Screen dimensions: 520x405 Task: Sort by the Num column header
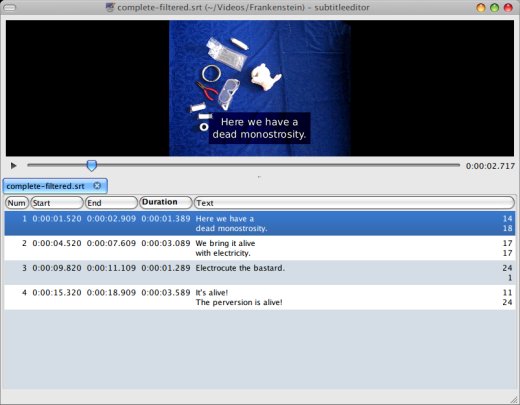[17, 203]
